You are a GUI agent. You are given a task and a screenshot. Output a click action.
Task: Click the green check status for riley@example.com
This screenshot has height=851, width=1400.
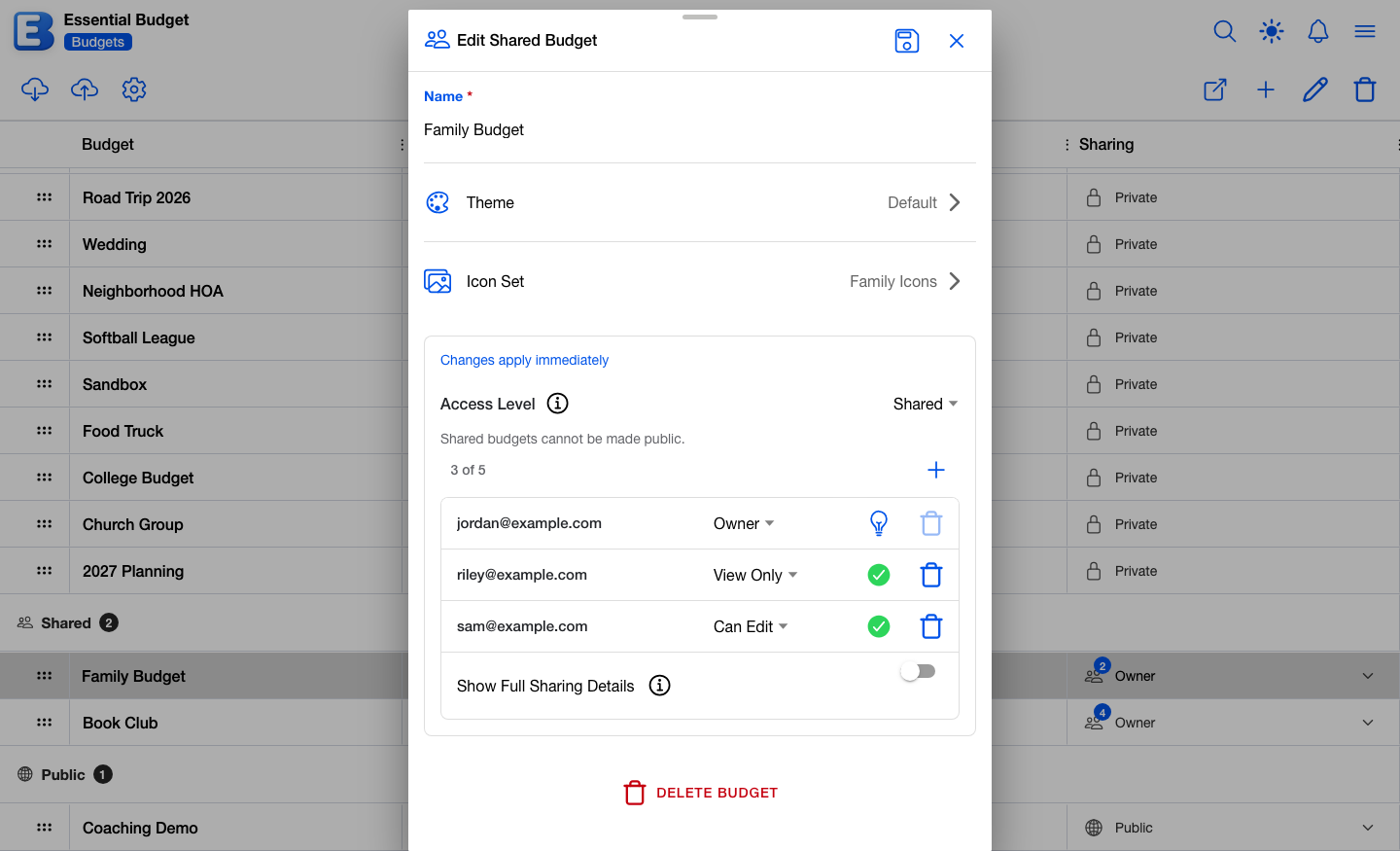click(x=879, y=575)
